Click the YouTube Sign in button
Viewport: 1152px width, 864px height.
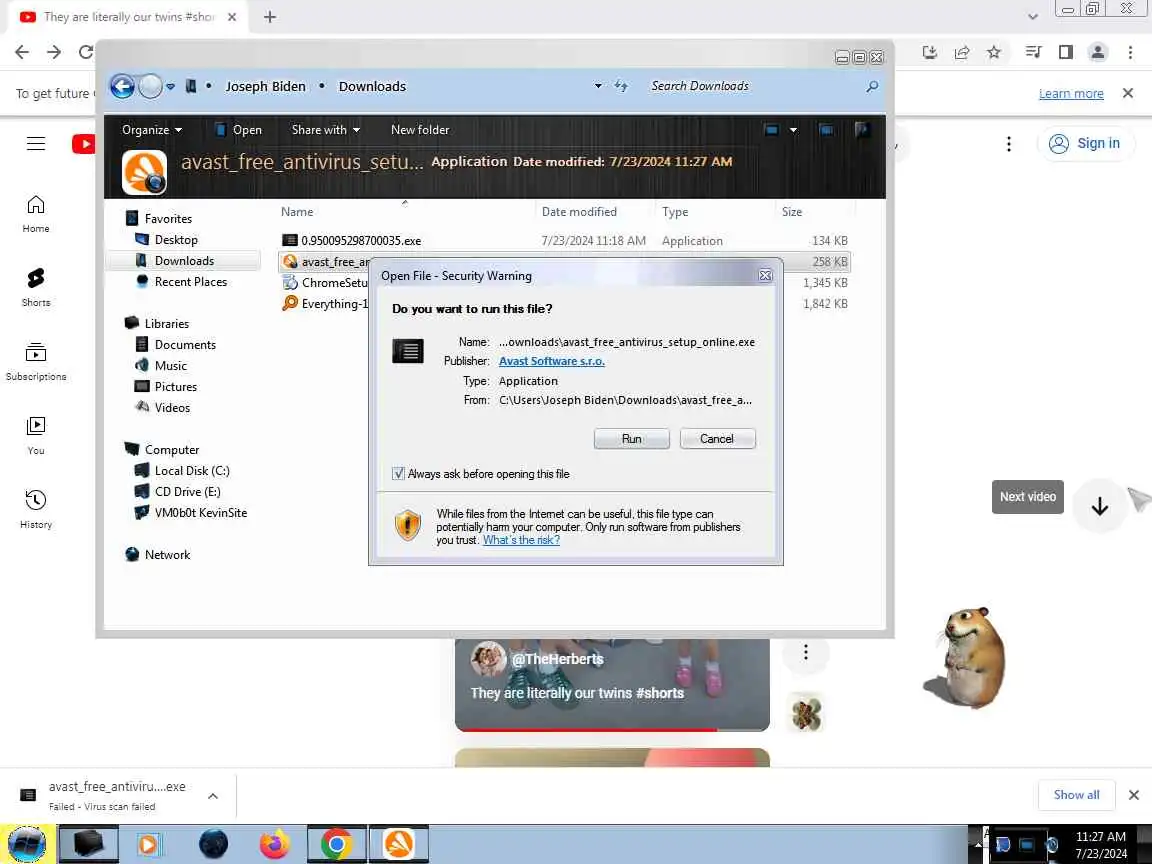coord(1085,143)
